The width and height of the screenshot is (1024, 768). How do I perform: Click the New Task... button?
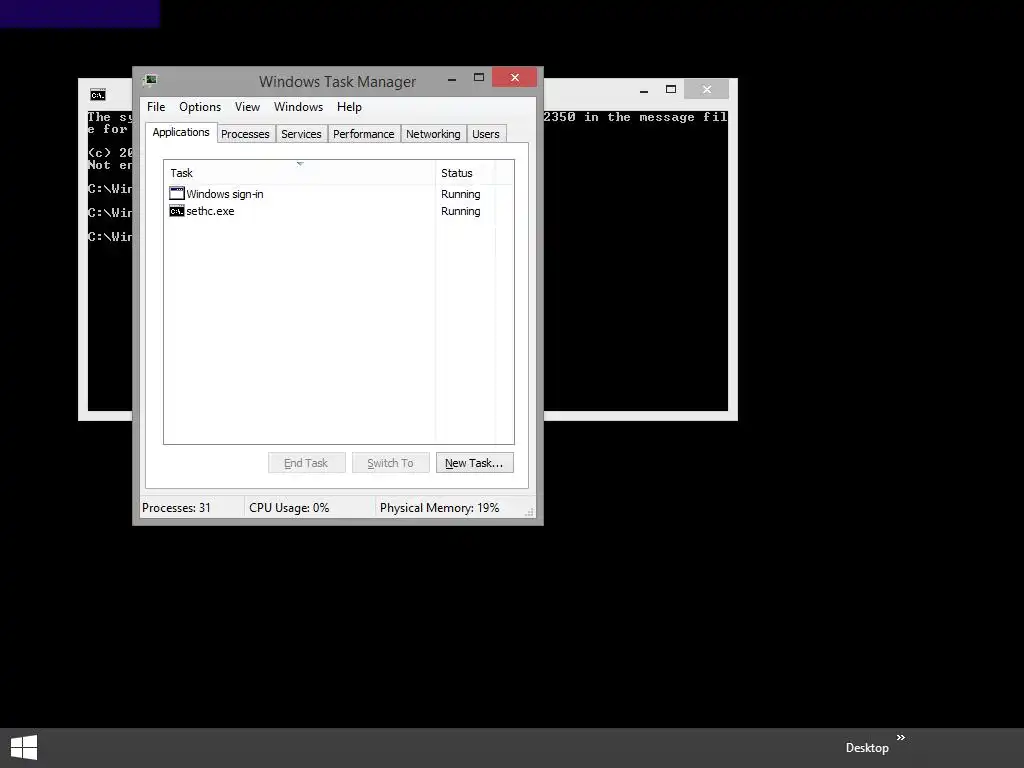pyautogui.click(x=474, y=462)
